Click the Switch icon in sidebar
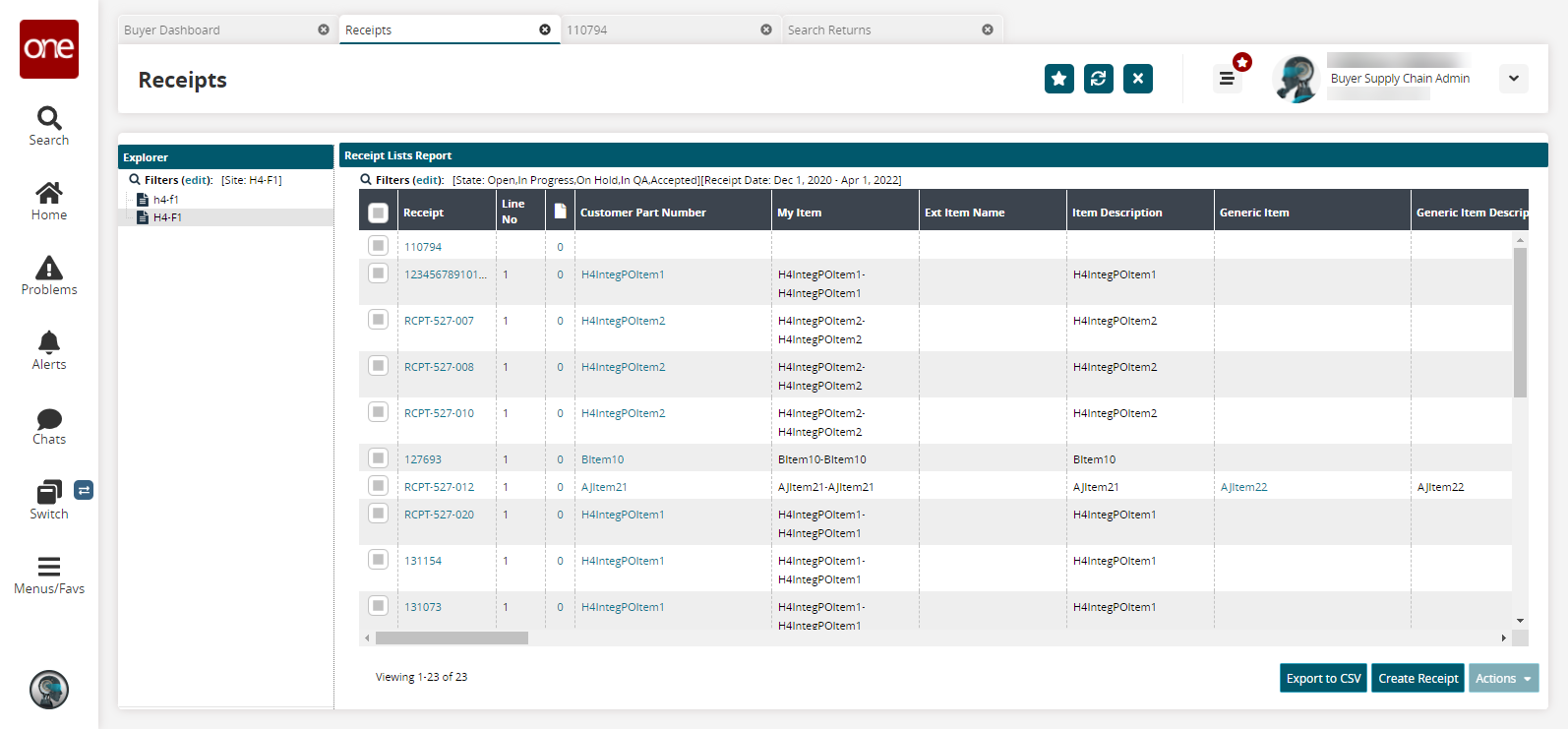The width and height of the screenshot is (1568, 729). click(49, 493)
